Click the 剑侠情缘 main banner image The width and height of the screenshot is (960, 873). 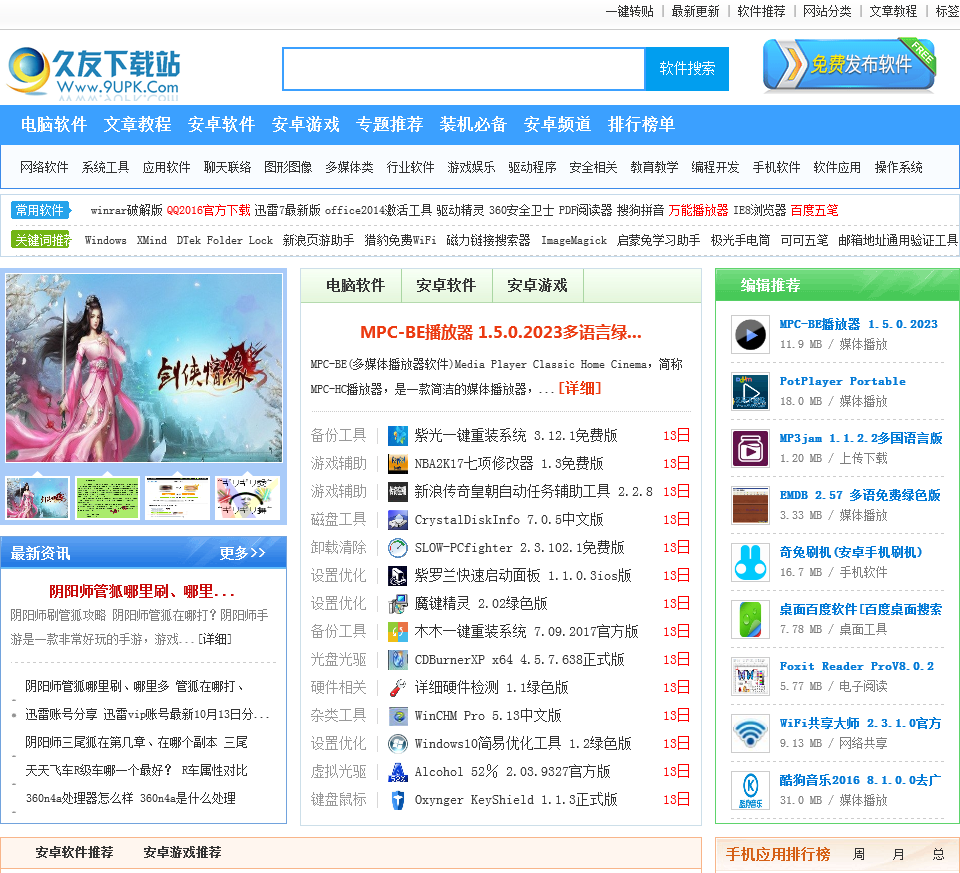point(144,368)
